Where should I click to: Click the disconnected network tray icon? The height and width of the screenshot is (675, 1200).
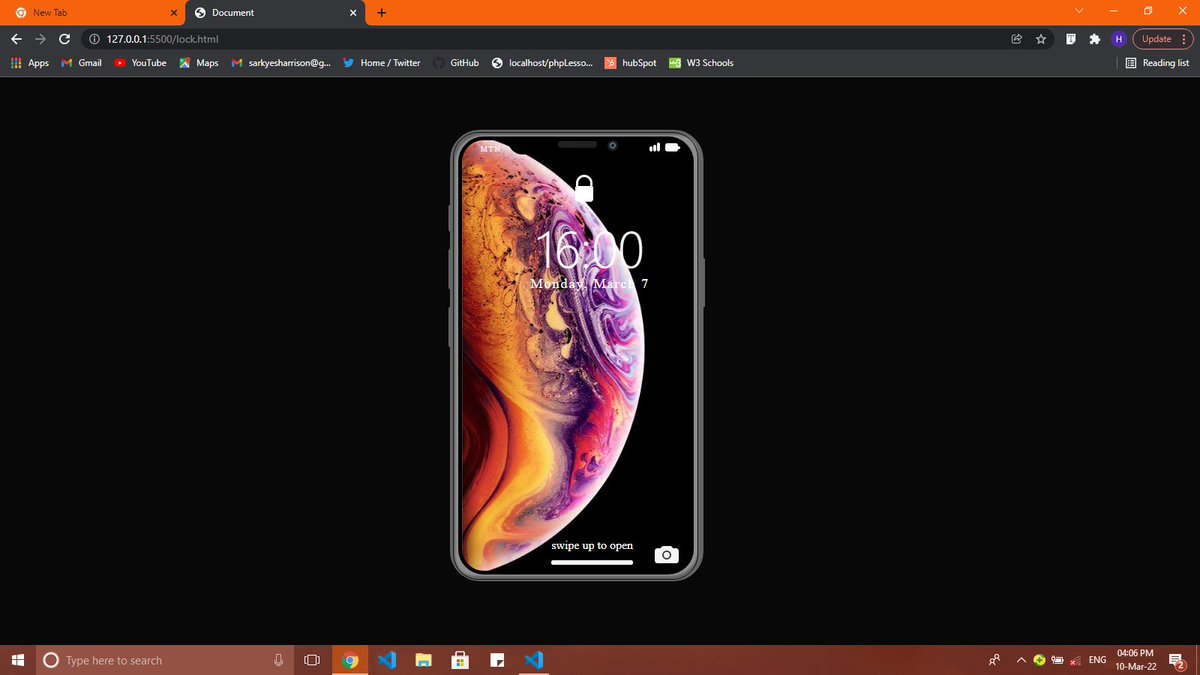point(1075,661)
